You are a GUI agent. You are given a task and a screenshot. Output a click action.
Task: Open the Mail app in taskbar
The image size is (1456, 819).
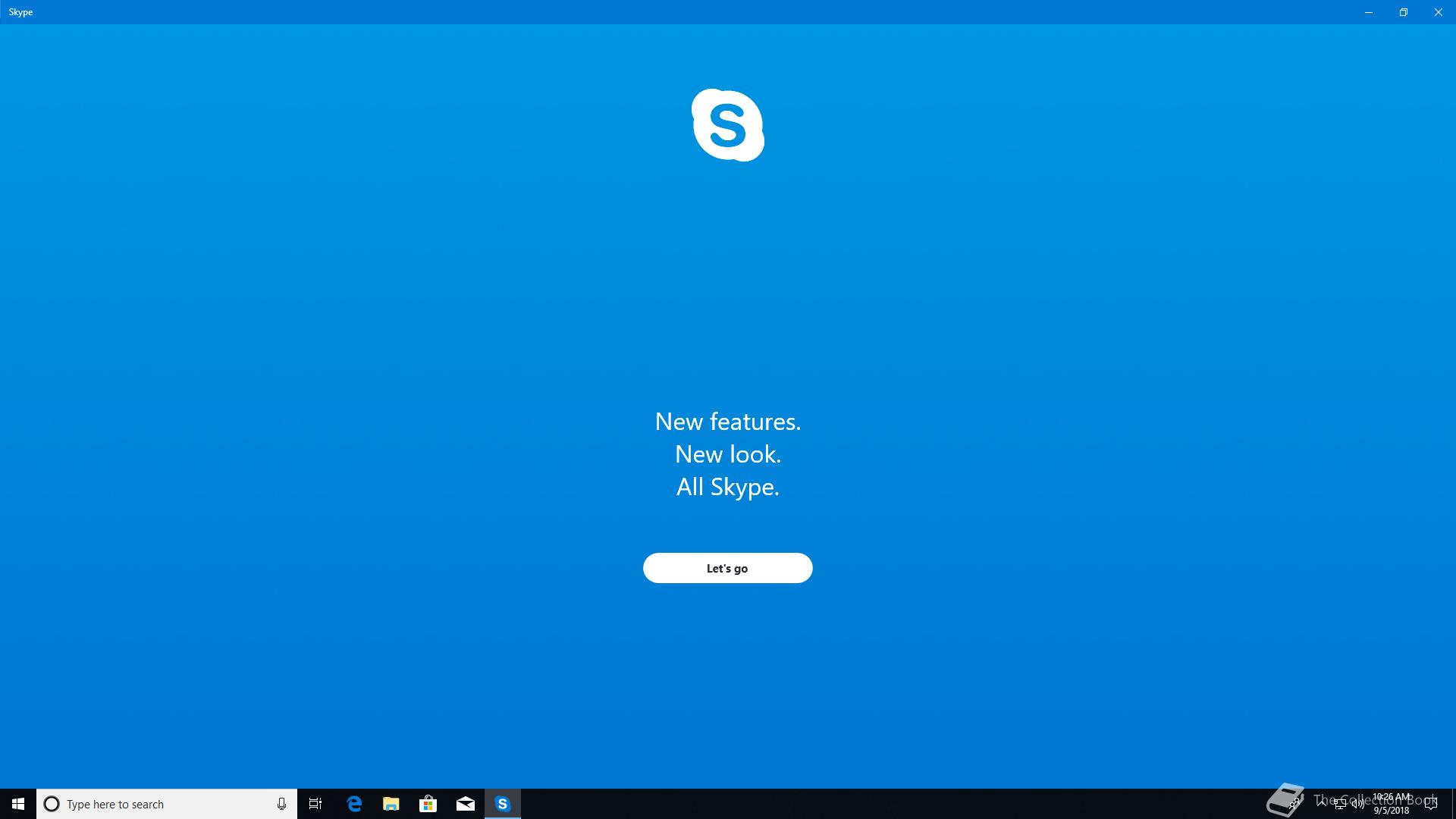coord(466,804)
